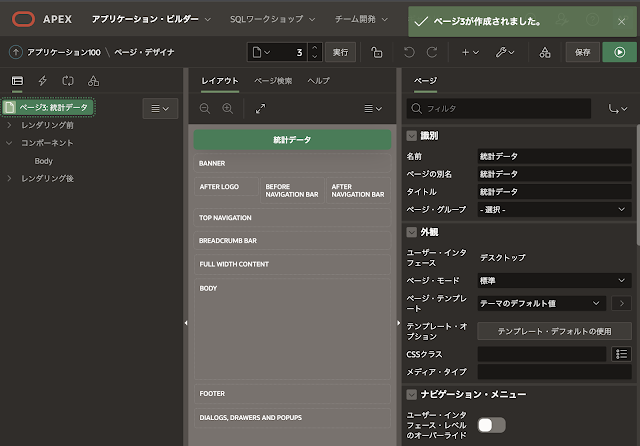This screenshot has width=640, height=446.
Task: Click the 名前 input field
Action: [x=554, y=156]
